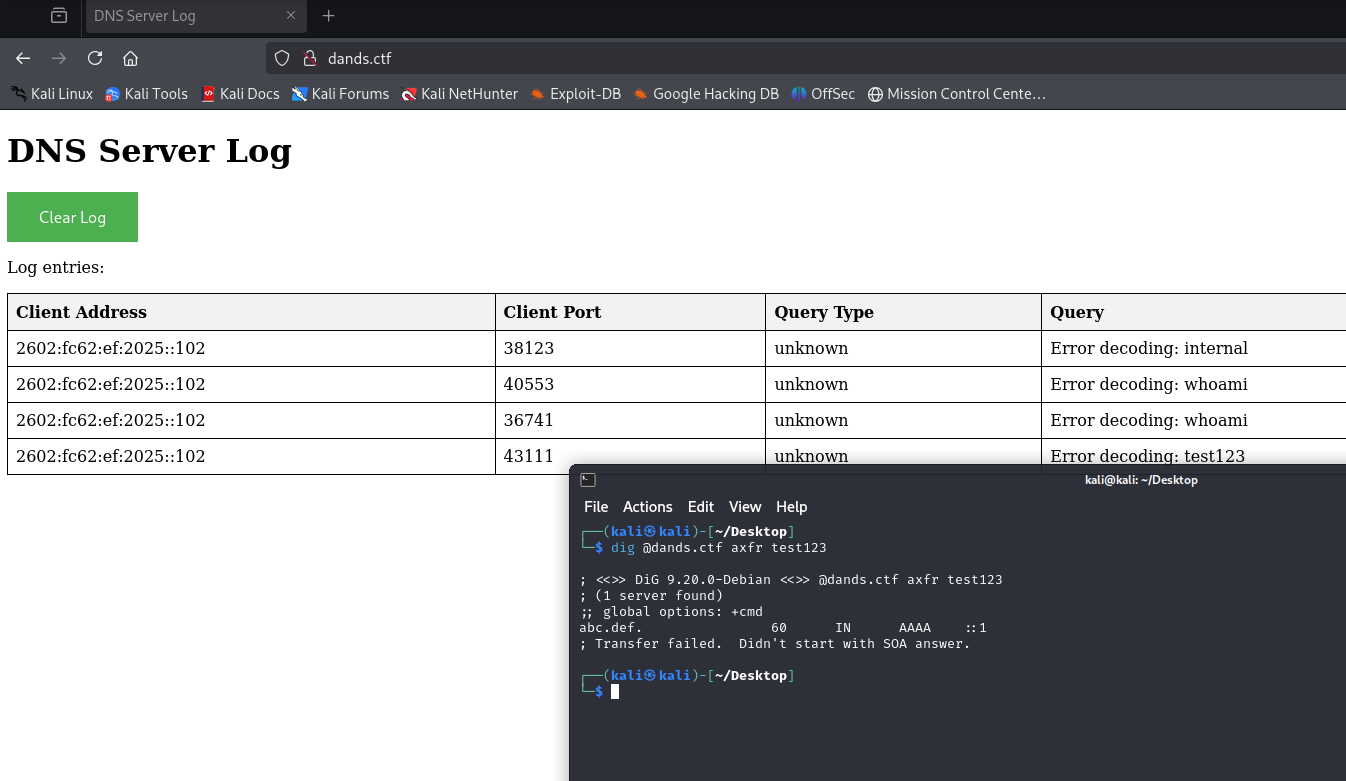Open the terminal File menu
The width and height of the screenshot is (1346, 781).
click(596, 507)
